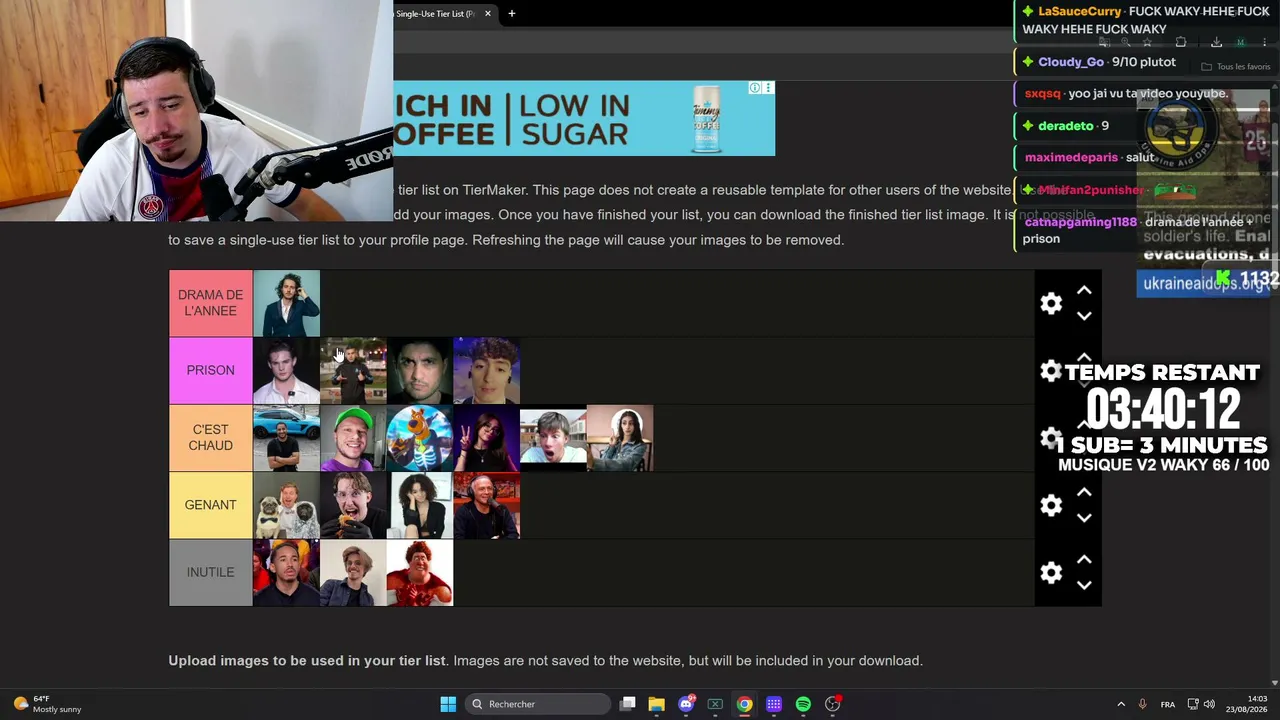Open settings gear for INUTILE row
This screenshot has width=1280, height=720.
tap(1051, 572)
